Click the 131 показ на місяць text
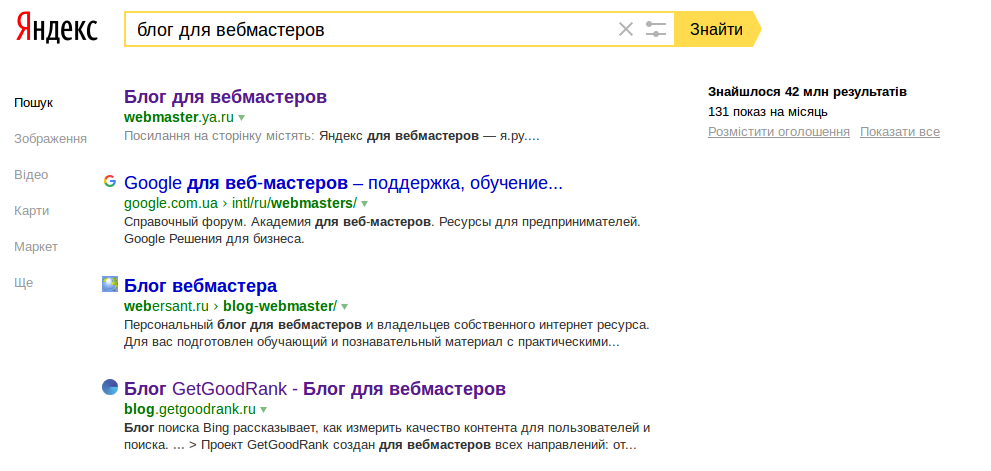Image resolution: width=991 pixels, height=471 pixels. point(768,113)
